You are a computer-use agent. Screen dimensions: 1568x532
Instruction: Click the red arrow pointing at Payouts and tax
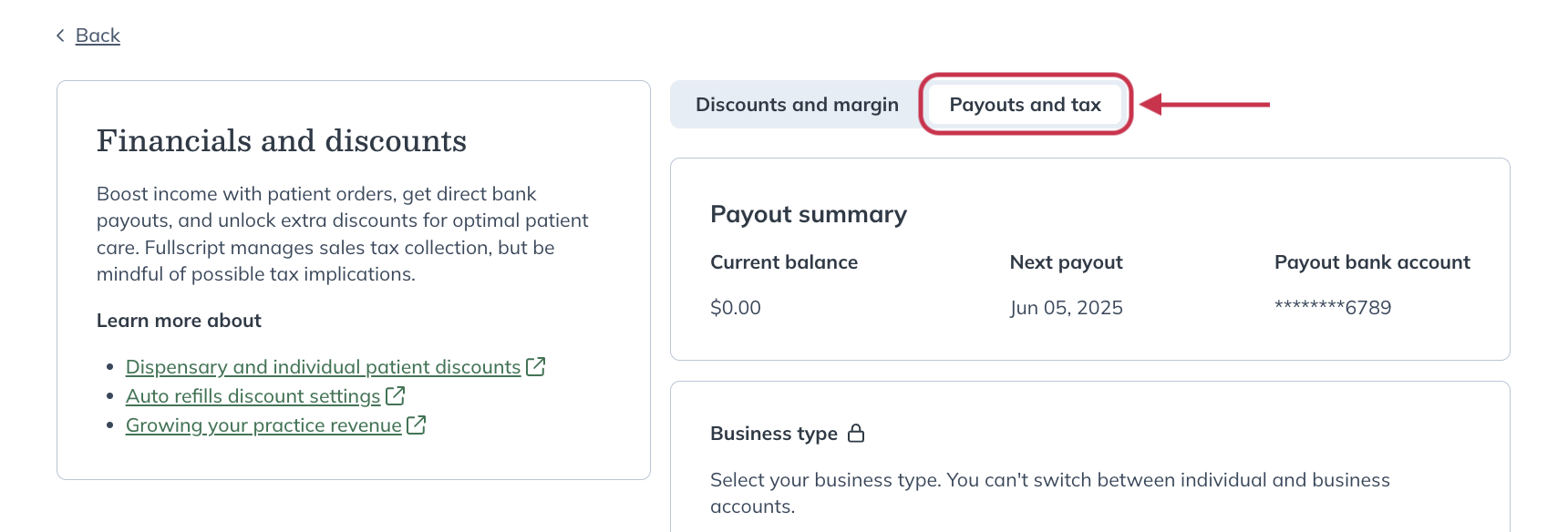(x=1203, y=105)
